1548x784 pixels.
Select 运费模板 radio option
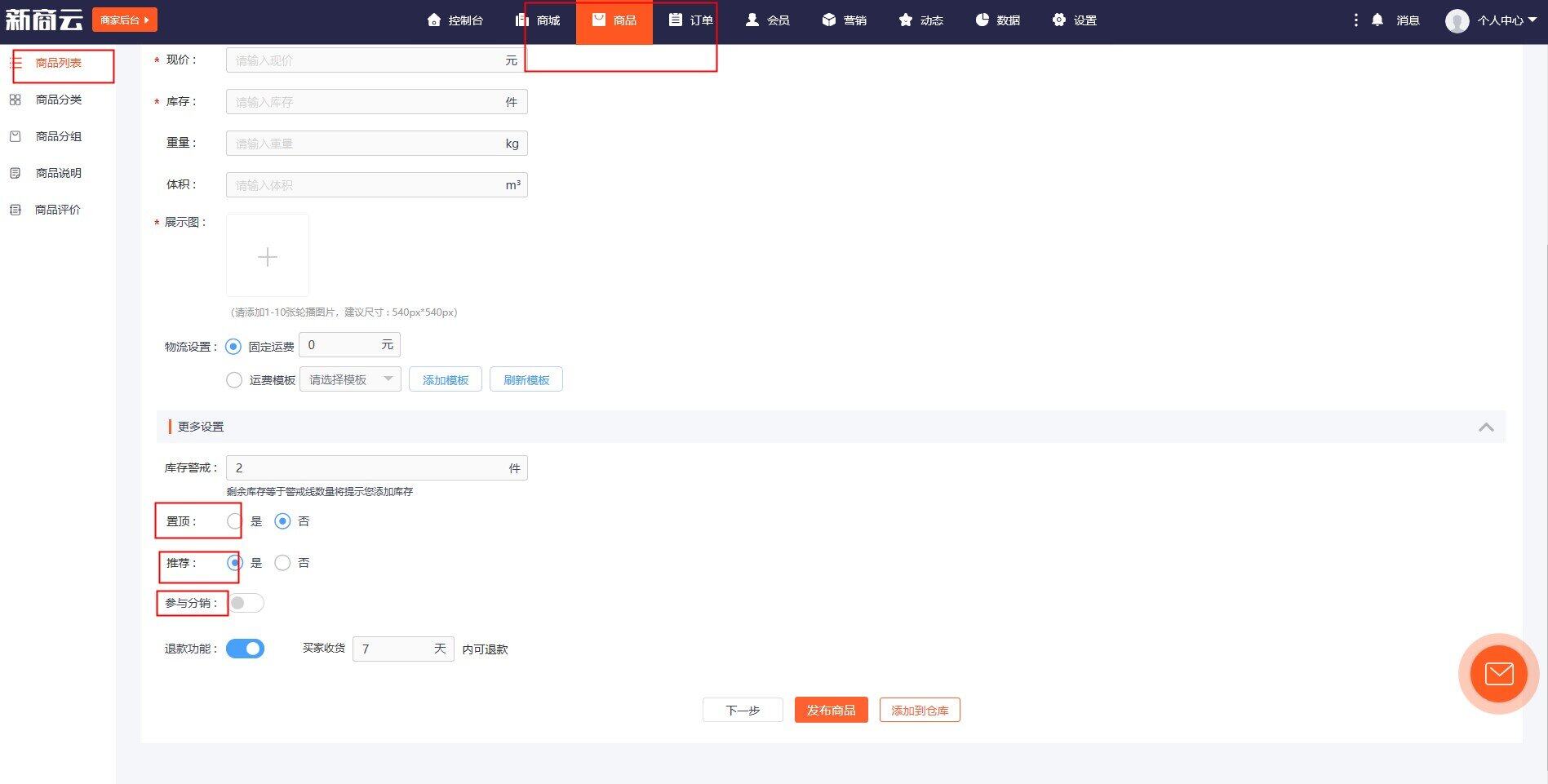(x=234, y=380)
